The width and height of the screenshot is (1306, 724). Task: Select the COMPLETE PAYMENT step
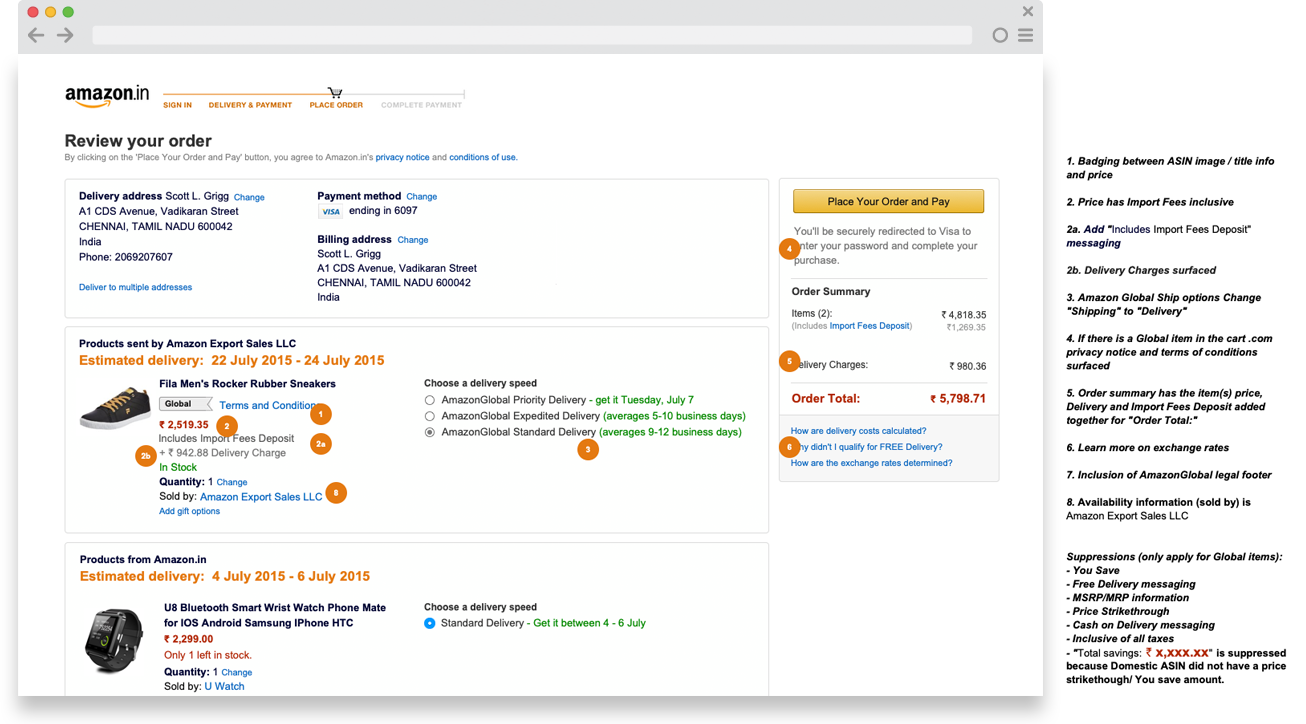[x=421, y=105]
